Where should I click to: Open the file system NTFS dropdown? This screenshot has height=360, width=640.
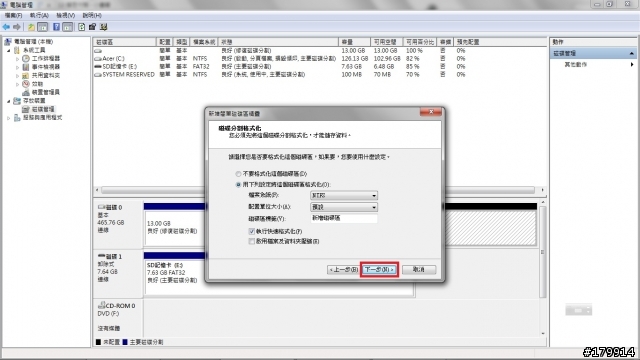(x=344, y=196)
